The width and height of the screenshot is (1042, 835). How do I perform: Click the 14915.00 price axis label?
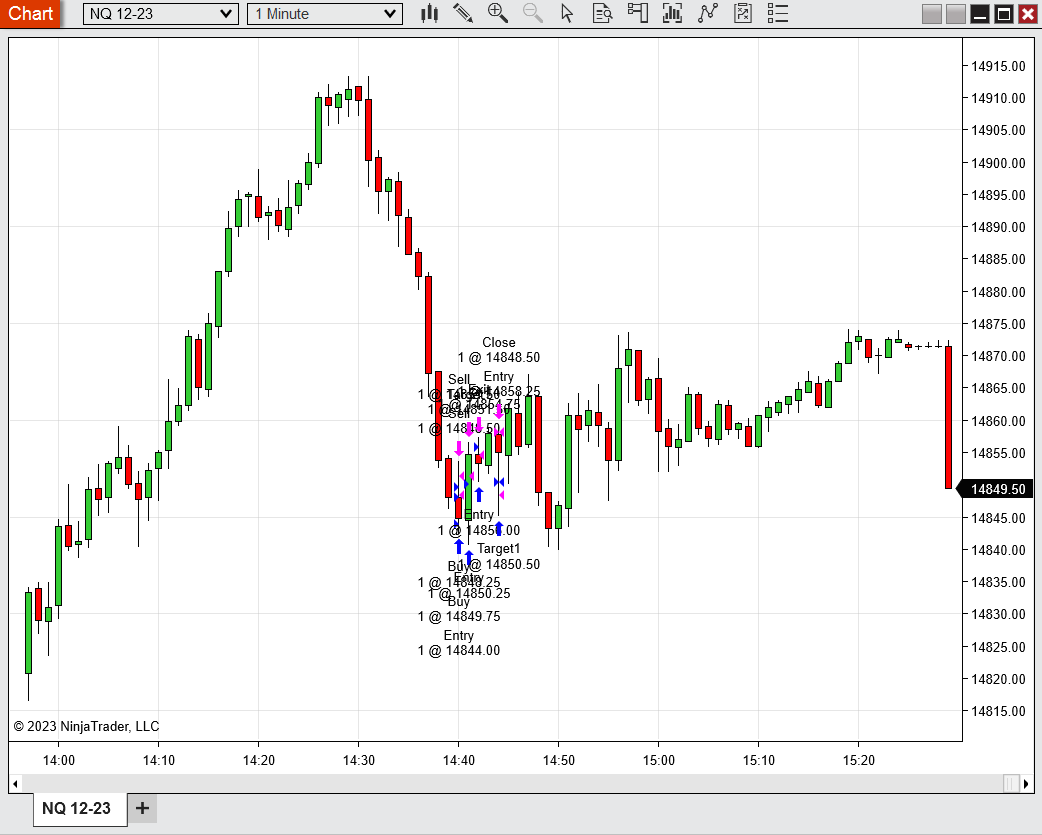[x=998, y=66]
